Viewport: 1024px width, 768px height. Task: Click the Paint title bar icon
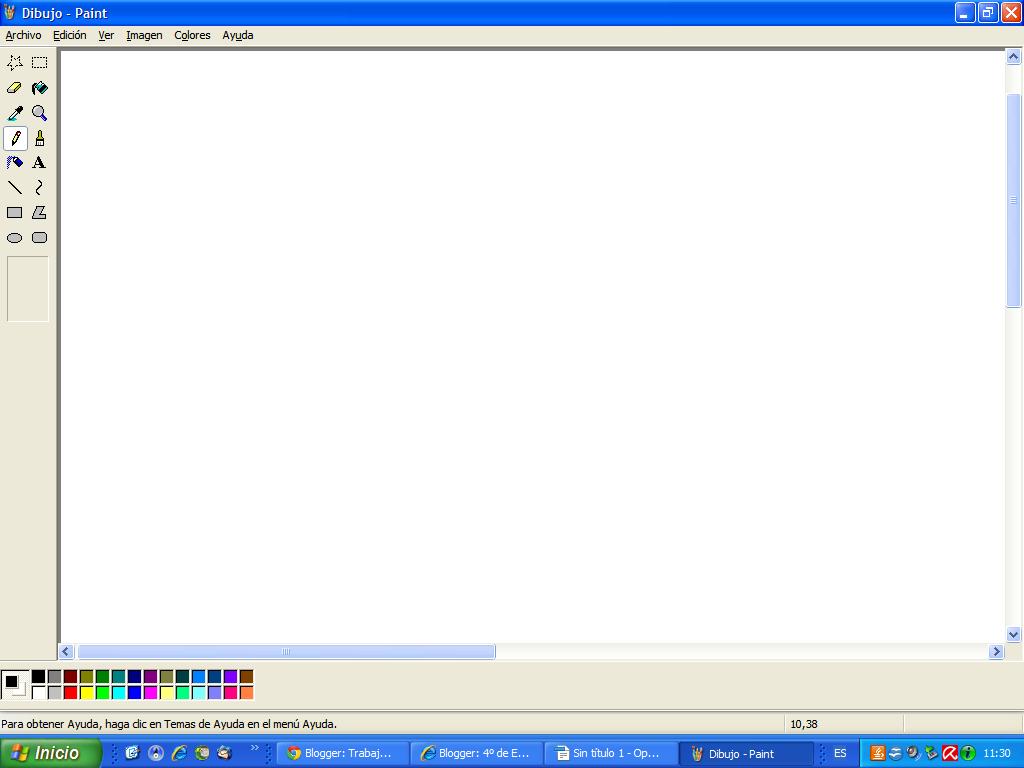[9, 12]
